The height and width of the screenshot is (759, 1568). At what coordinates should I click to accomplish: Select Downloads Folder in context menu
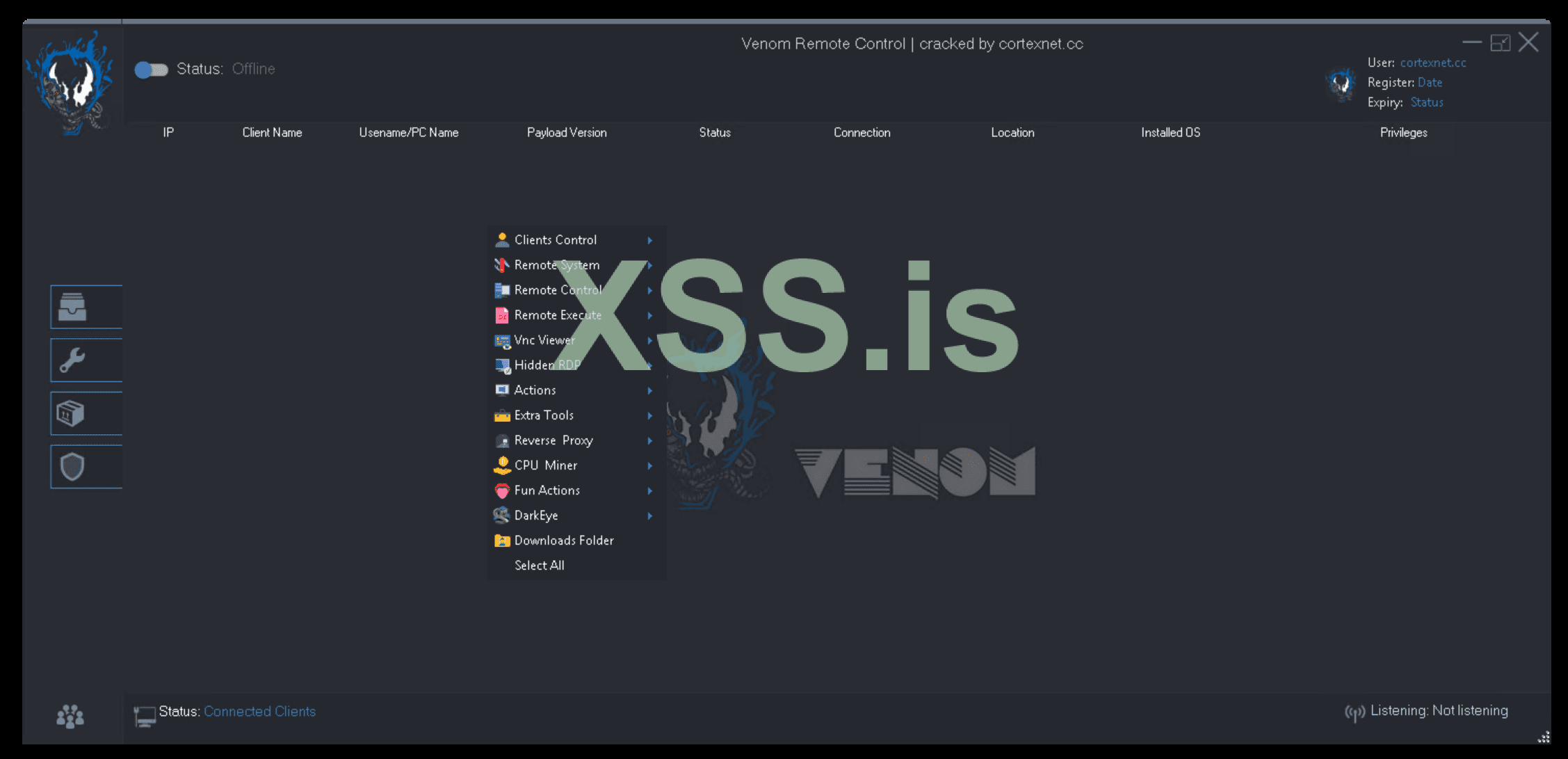pyautogui.click(x=563, y=541)
